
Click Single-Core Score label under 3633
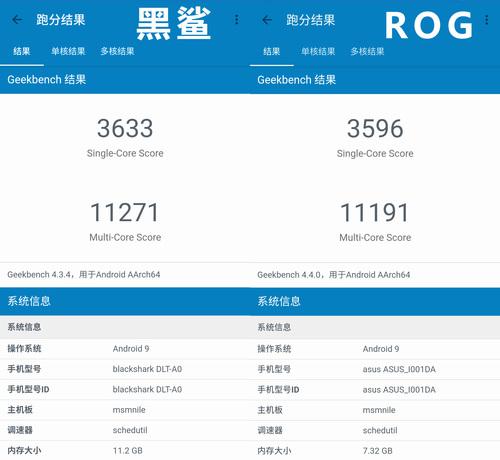point(125,153)
